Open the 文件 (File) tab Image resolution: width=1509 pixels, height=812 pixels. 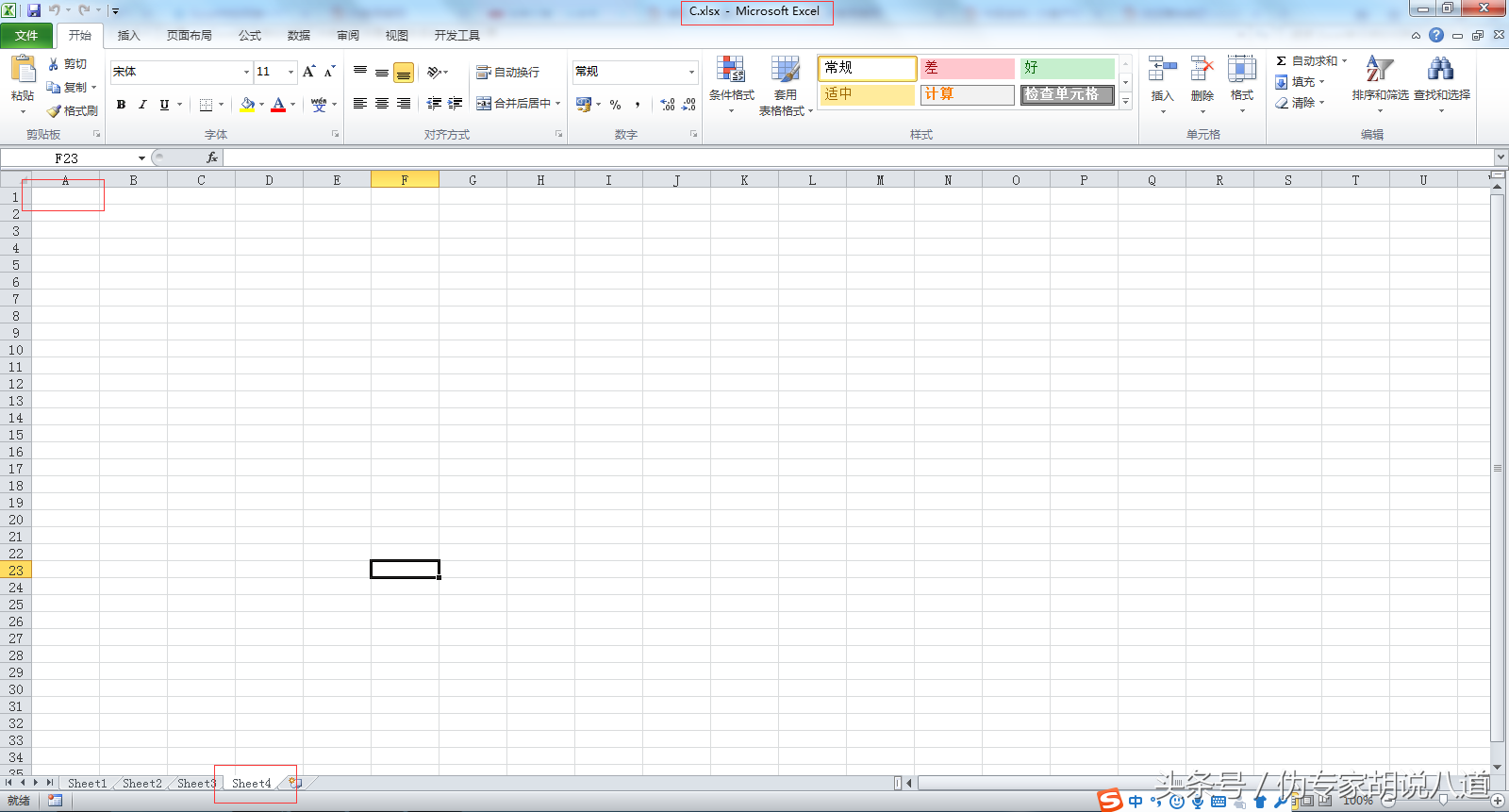(26, 36)
